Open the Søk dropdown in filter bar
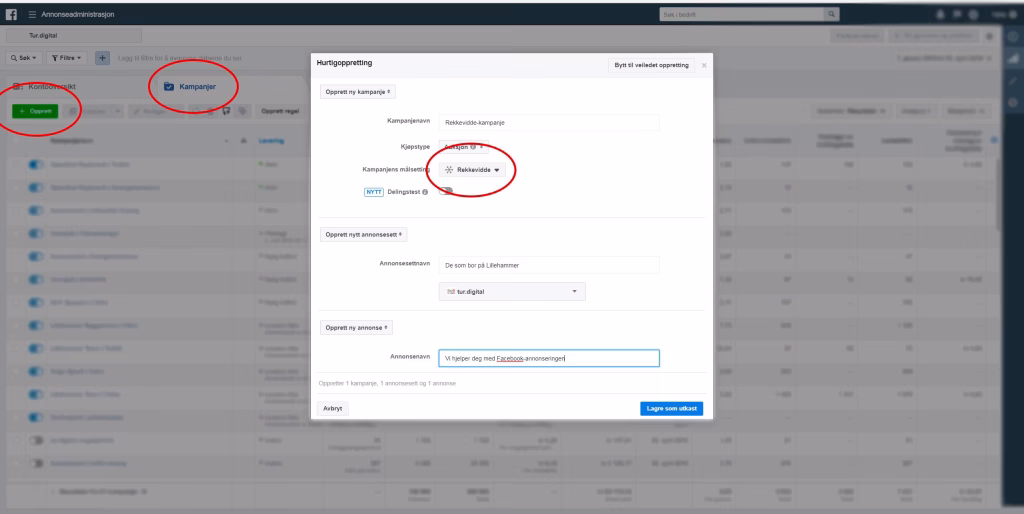This screenshot has width=1024, height=514. (x=24, y=58)
